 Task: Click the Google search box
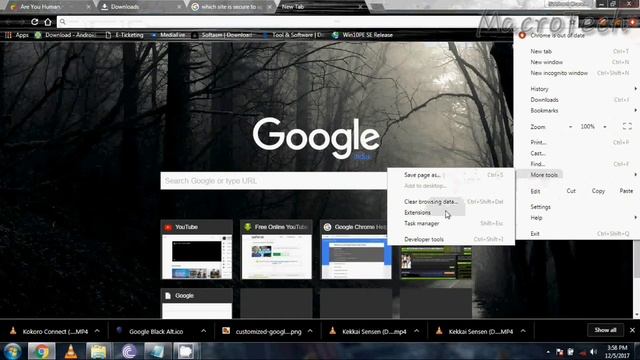[273, 181]
